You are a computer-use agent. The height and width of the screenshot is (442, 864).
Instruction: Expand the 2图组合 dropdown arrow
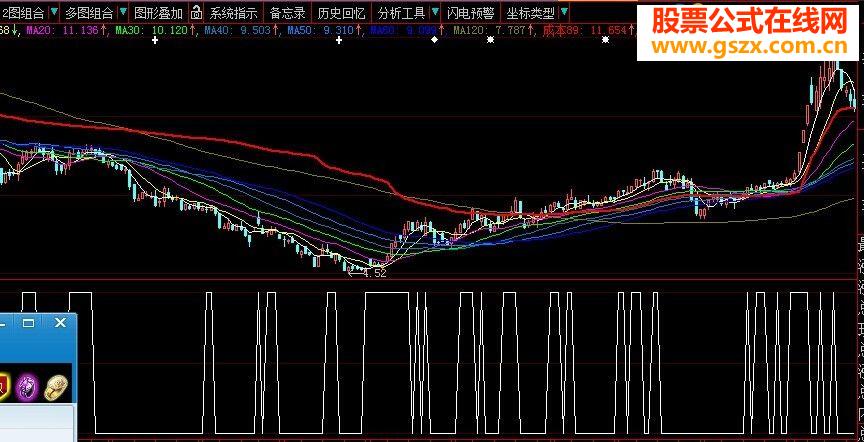pyautogui.click(x=54, y=12)
